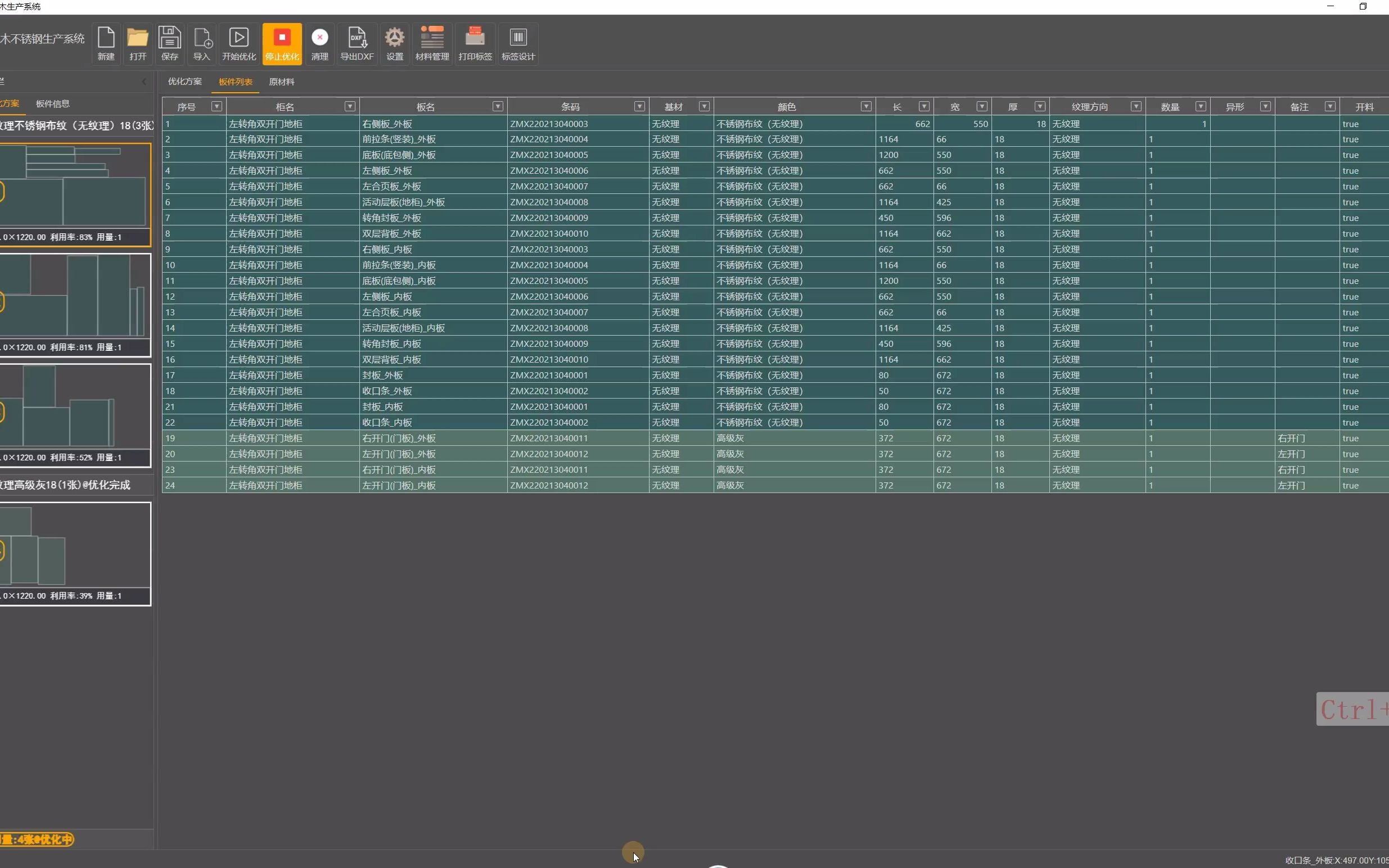This screenshot has height=868, width=1389.
Task: Select the 板件列表 tab
Action: coord(236,82)
